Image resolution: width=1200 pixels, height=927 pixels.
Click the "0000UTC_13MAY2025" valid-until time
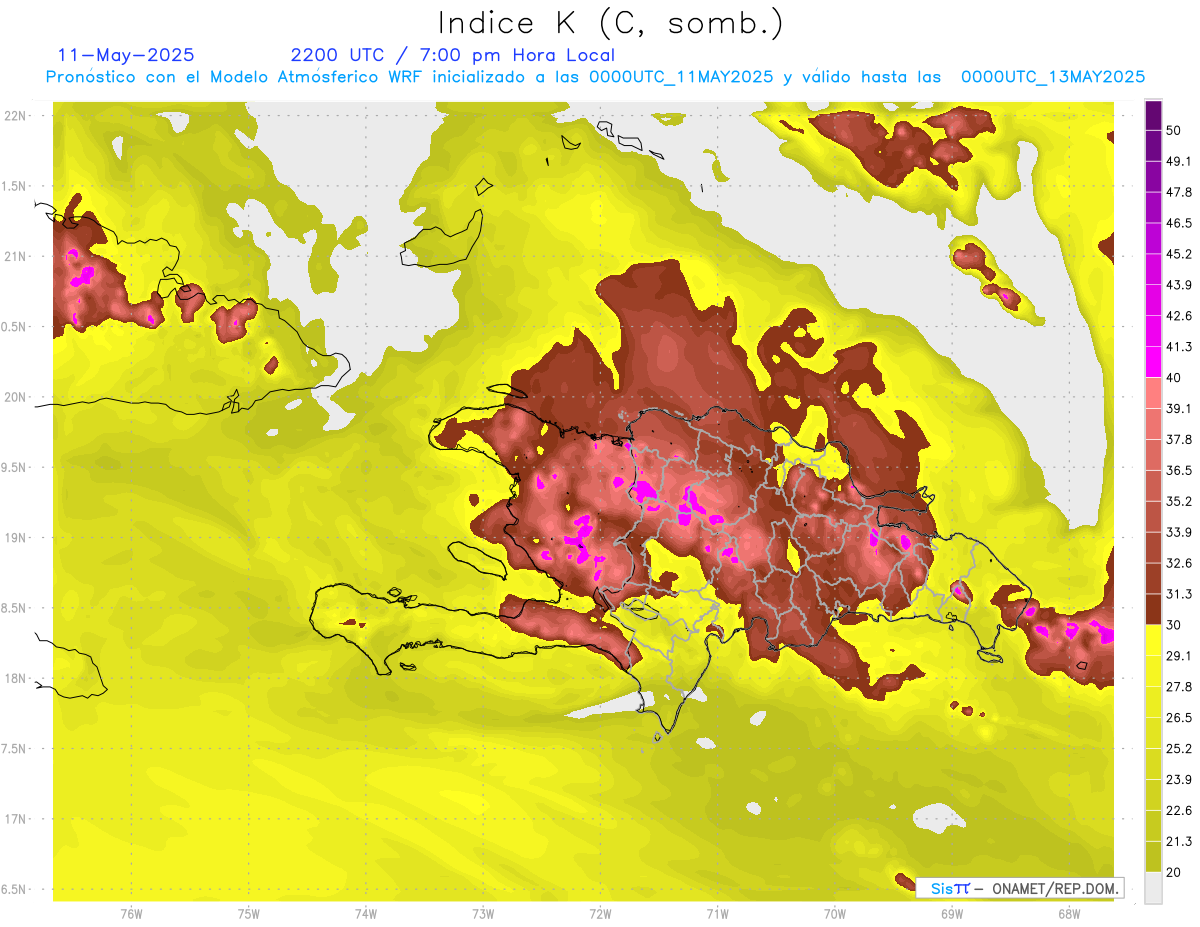1053,77
